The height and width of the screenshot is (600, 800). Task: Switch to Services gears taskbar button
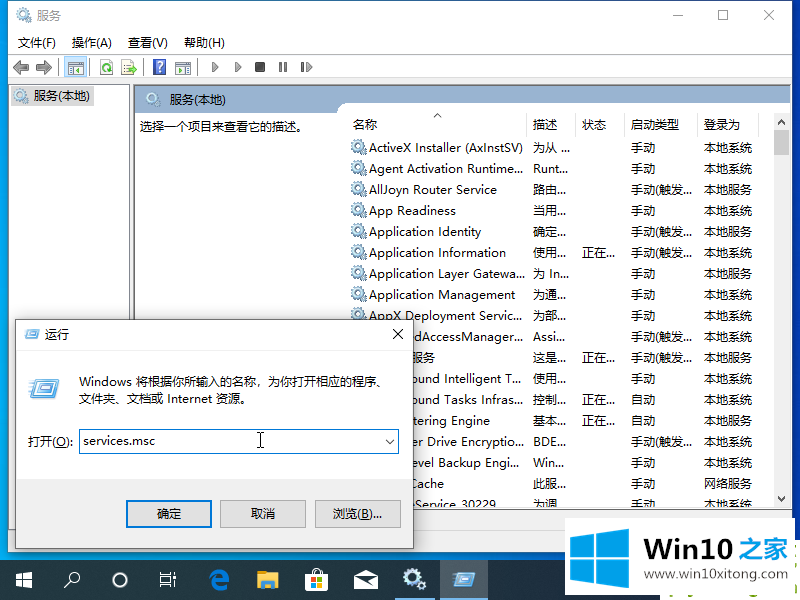pyautogui.click(x=414, y=580)
